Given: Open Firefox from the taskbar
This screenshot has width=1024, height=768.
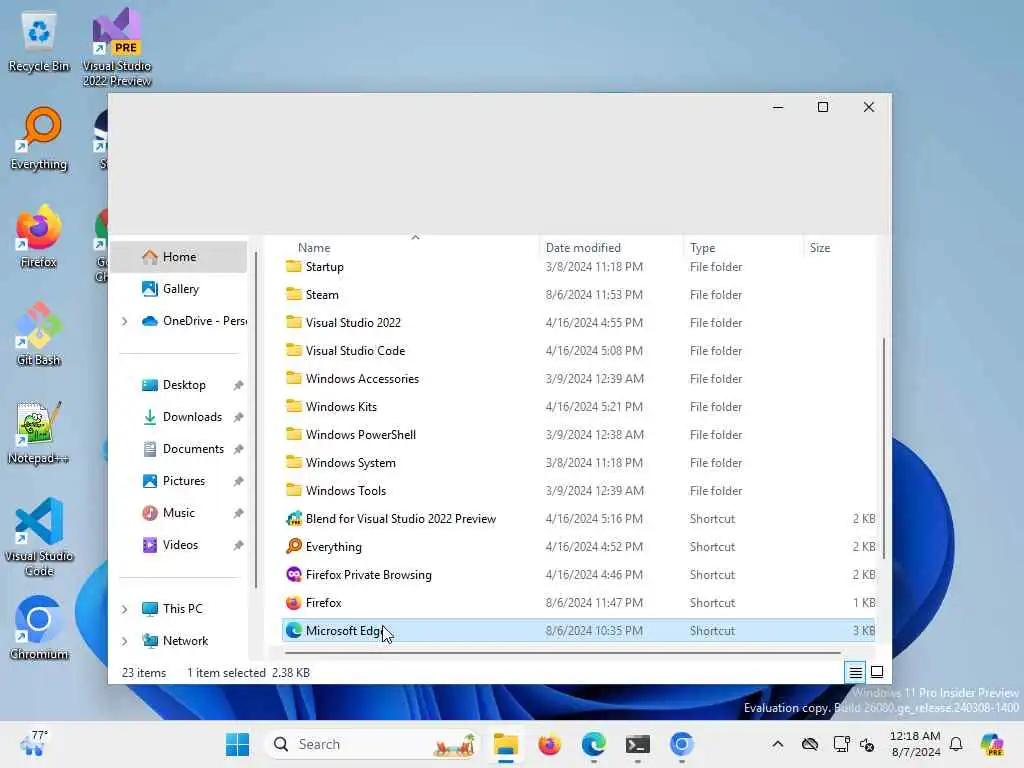Looking at the screenshot, I should coord(549,744).
